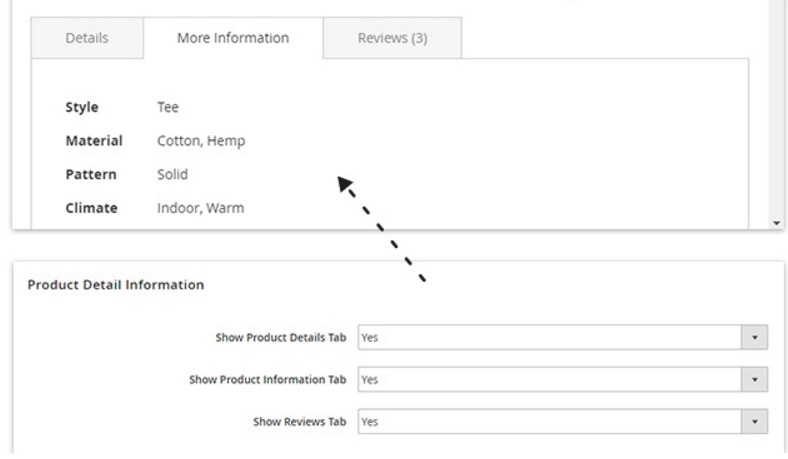Click the Show Reviews Tab label text
Viewport: 788px width, 459px height.
299,422
